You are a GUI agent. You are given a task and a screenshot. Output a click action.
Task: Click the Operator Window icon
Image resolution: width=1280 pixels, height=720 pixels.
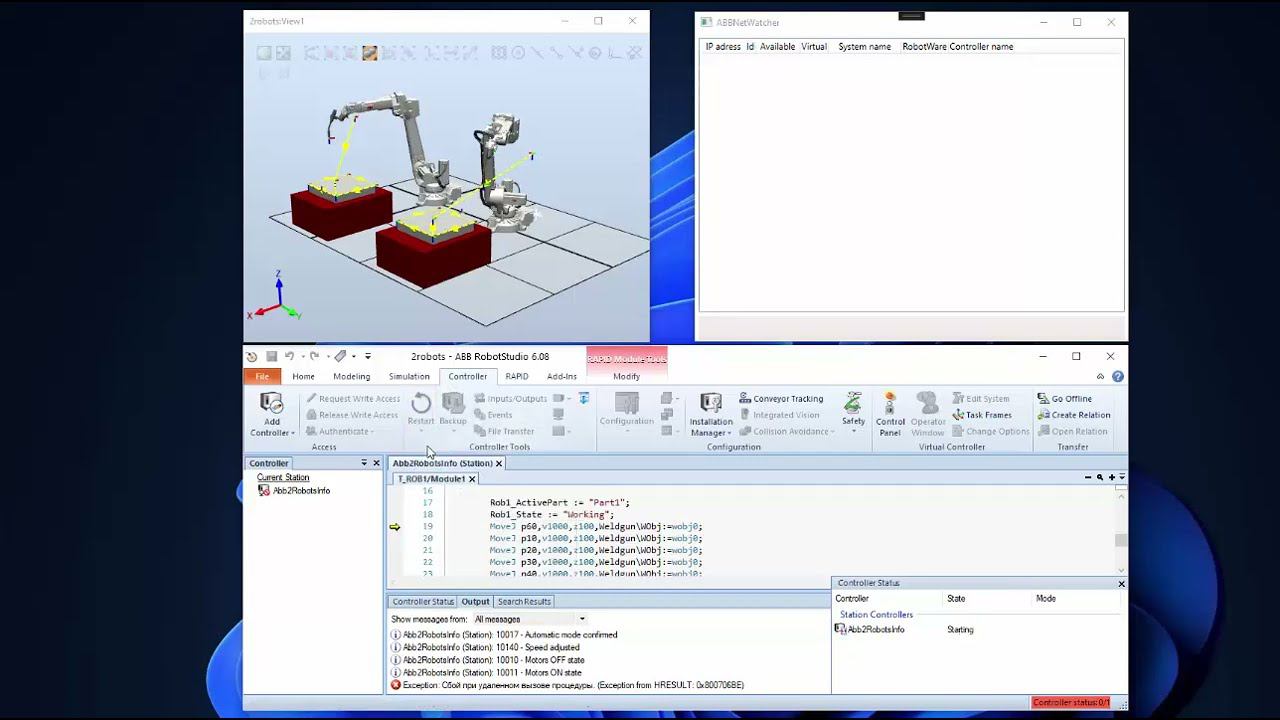[927, 403]
